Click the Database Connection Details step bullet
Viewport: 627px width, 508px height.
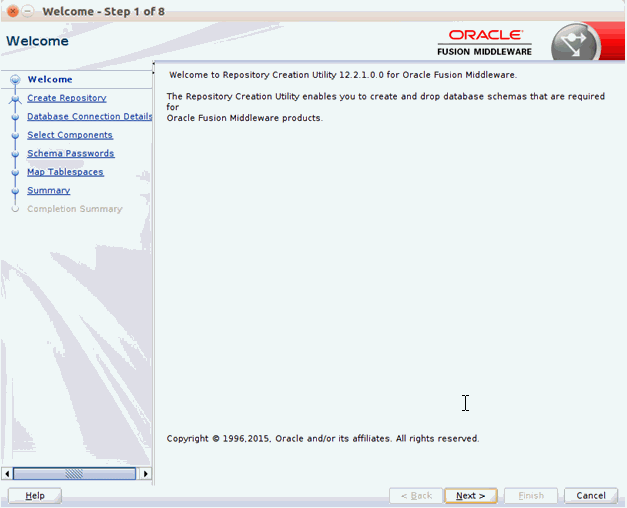(x=15, y=117)
